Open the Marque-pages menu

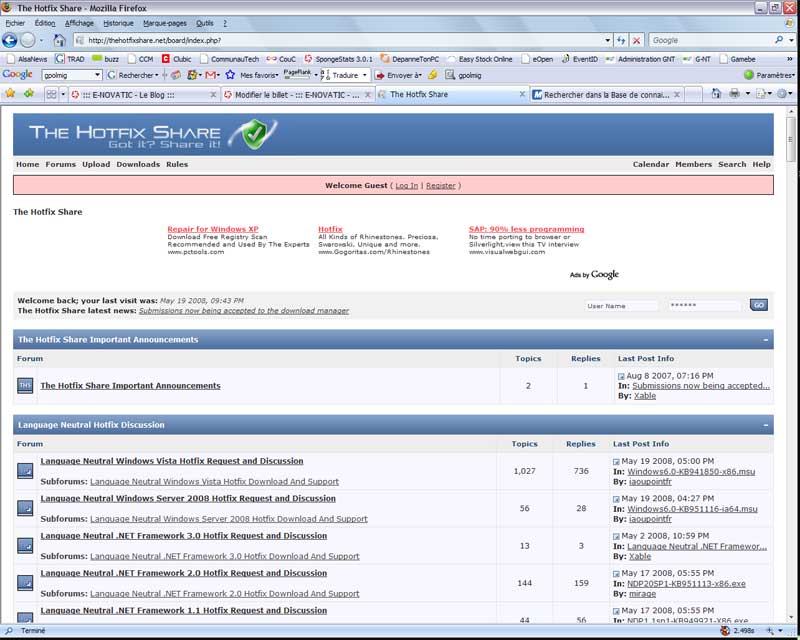(x=165, y=23)
